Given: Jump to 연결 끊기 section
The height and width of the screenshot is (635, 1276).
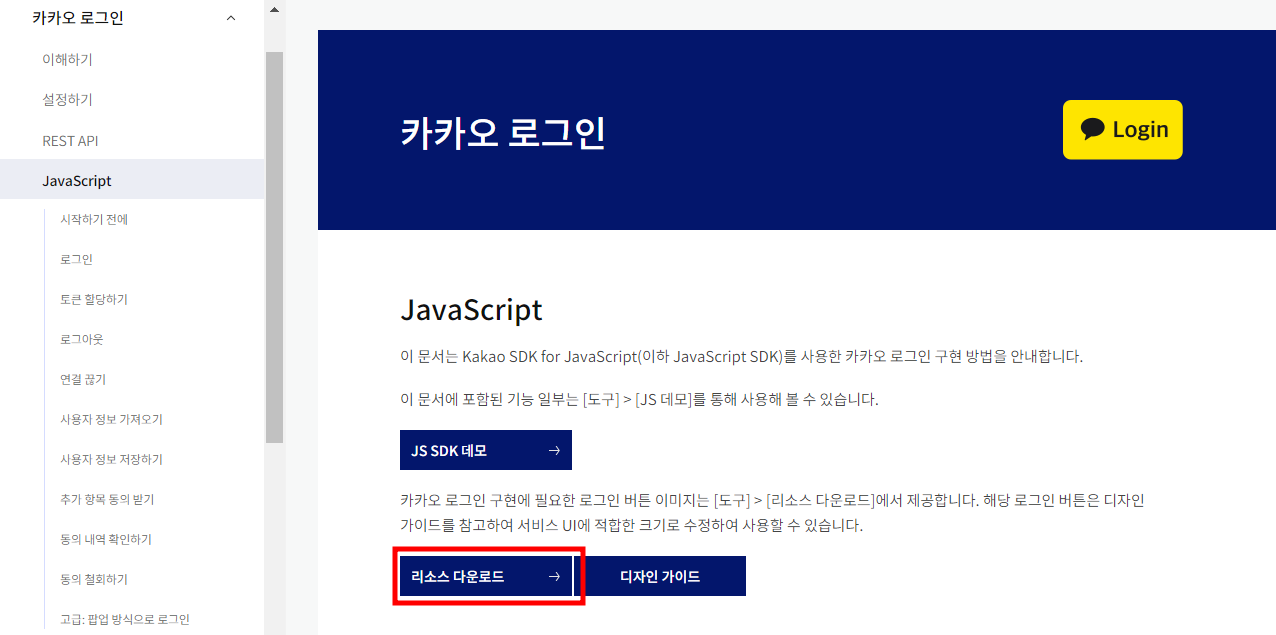Looking at the screenshot, I should coord(83,379).
